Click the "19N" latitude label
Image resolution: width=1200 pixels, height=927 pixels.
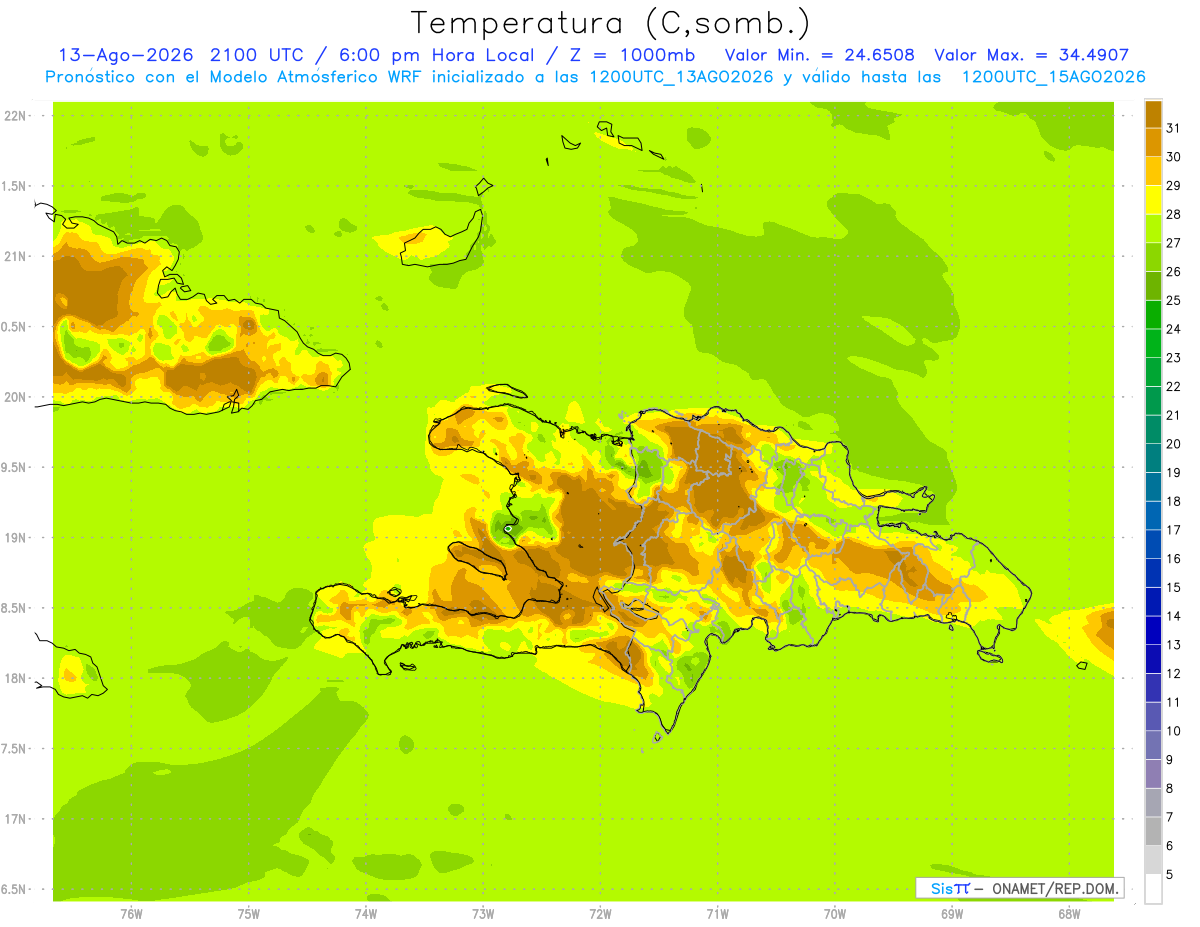point(16,537)
